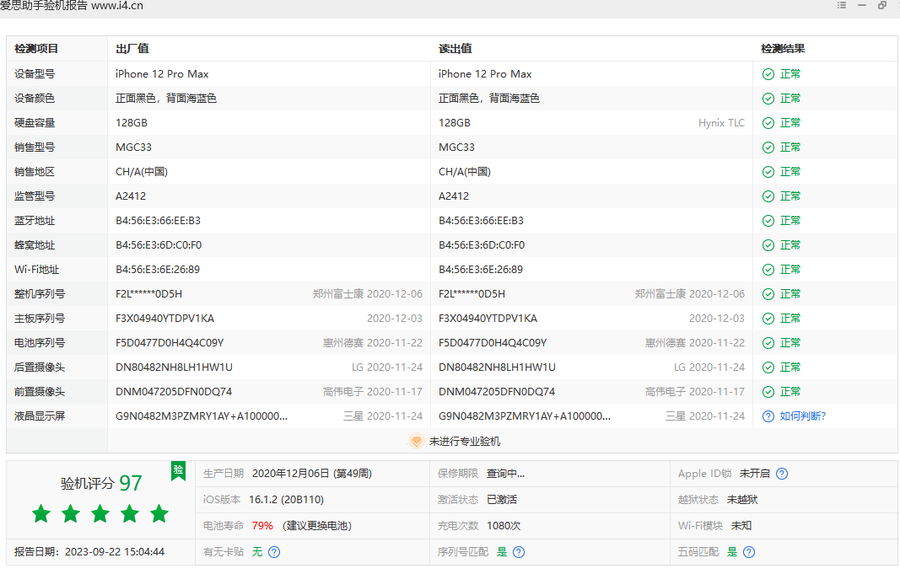Image resolution: width=900 pixels, height=574 pixels.
Task: Select factory battery serial F5D0477D0H4Q4C09Y
Action: (x=169, y=343)
